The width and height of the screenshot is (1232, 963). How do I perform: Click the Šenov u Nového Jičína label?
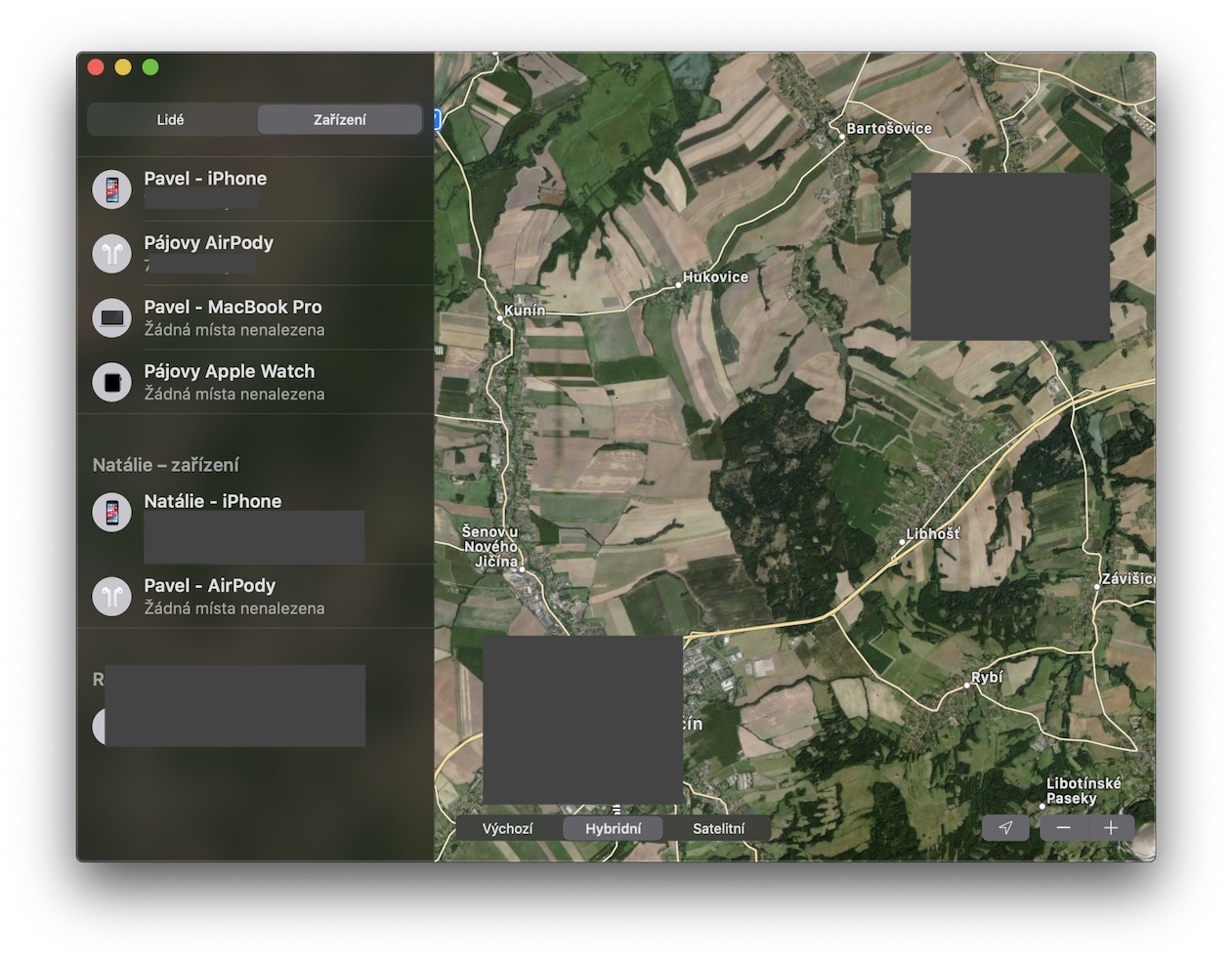tap(491, 546)
